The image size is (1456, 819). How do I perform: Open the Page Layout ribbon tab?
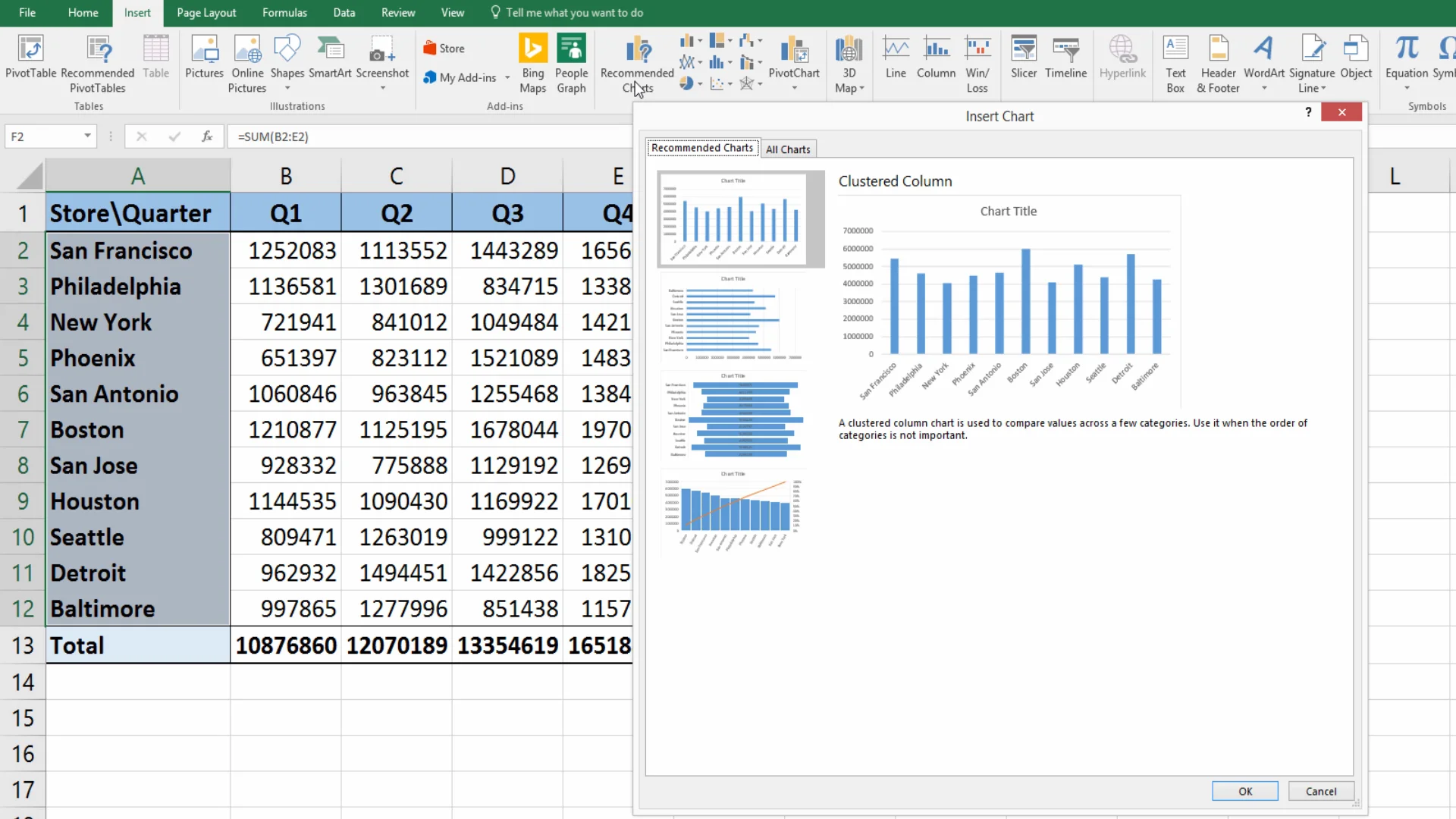point(206,13)
